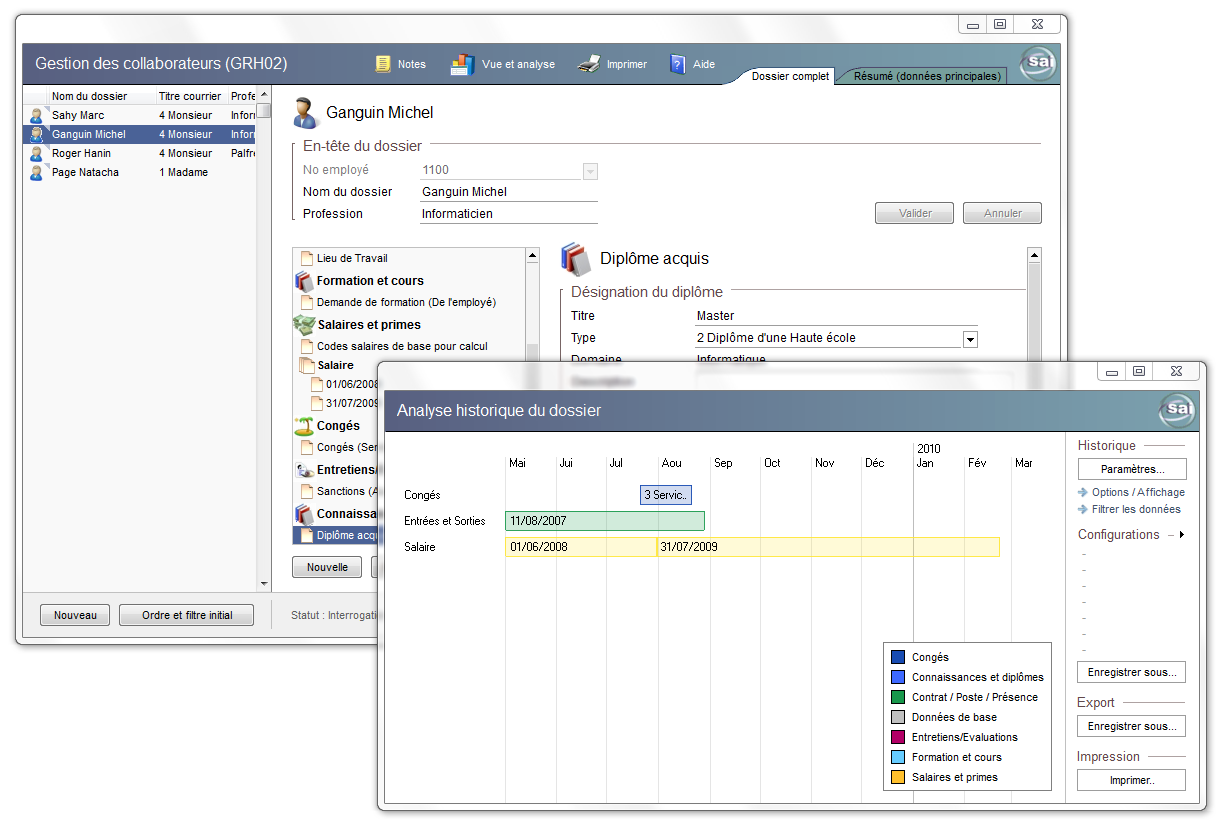The image size is (1224, 827).
Task: Click the Paramètres... button
Action: (1131, 469)
